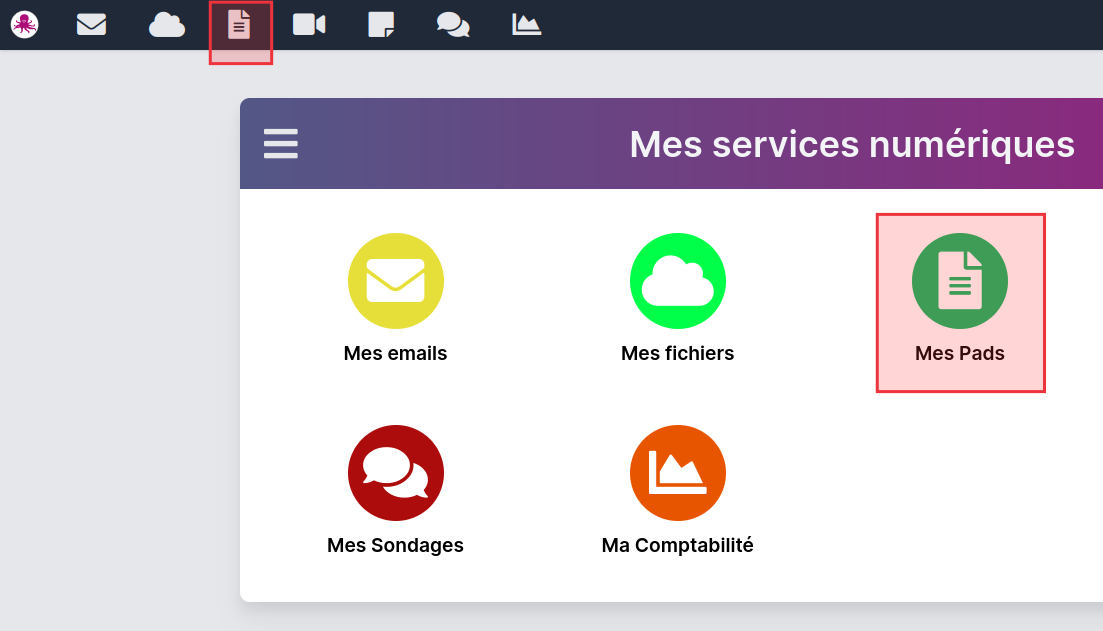This screenshot has width=1103, height=631.
Task: Launch video conferencing from the top bar camera icon
Action: [x=309, y=24]
